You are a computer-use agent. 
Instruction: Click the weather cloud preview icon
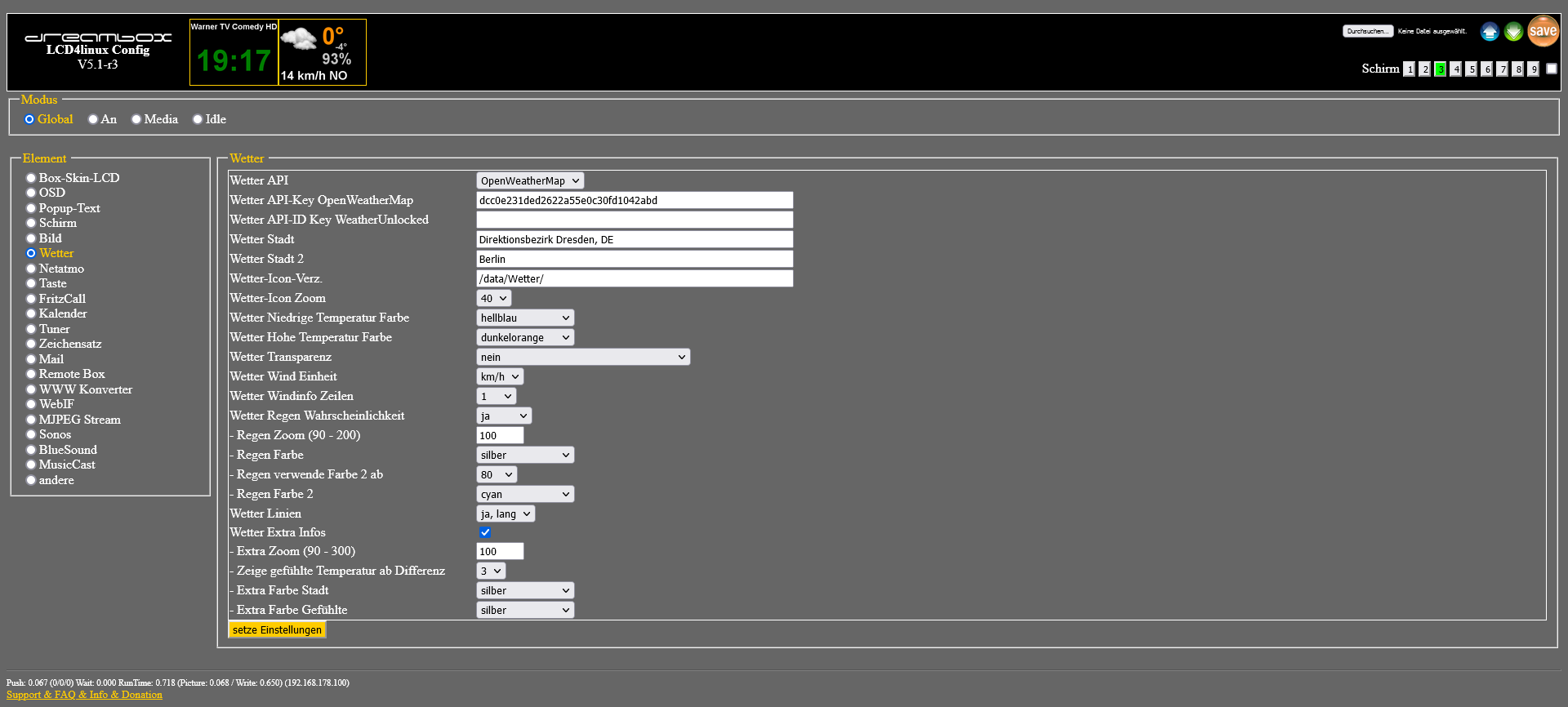click(299, 38)
